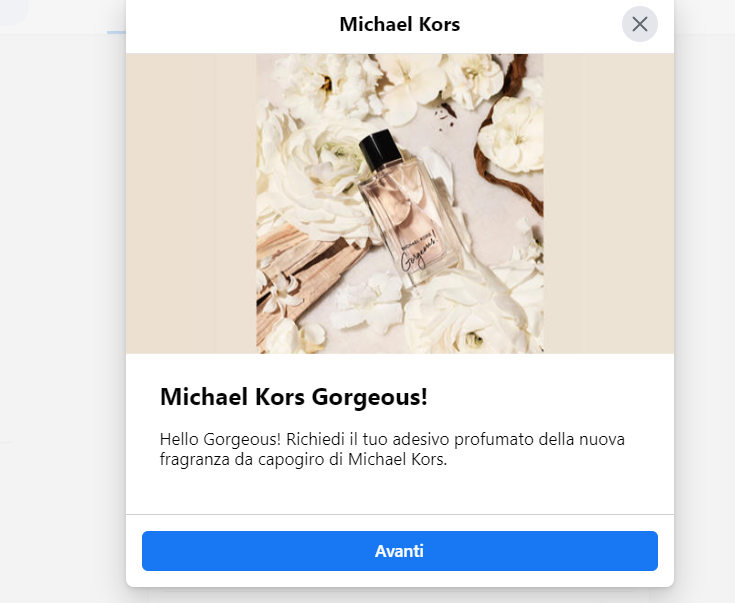Image resolution: width=735 pixels, height=603 pixels.
Task: Click the black cap of the bottle
Action: (380, 152)
